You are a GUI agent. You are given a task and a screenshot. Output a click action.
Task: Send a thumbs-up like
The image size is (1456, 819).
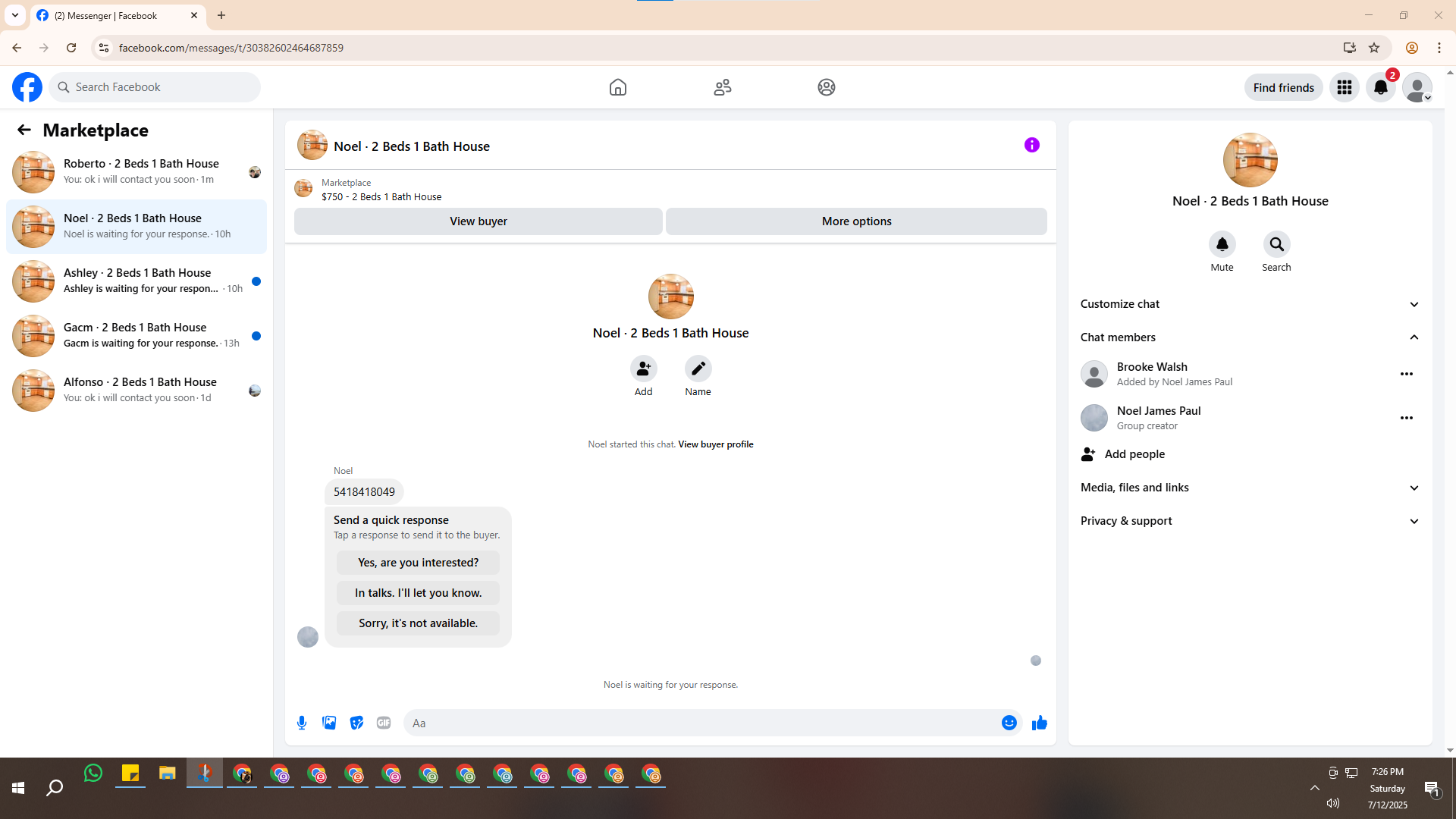coord(1039,723)
